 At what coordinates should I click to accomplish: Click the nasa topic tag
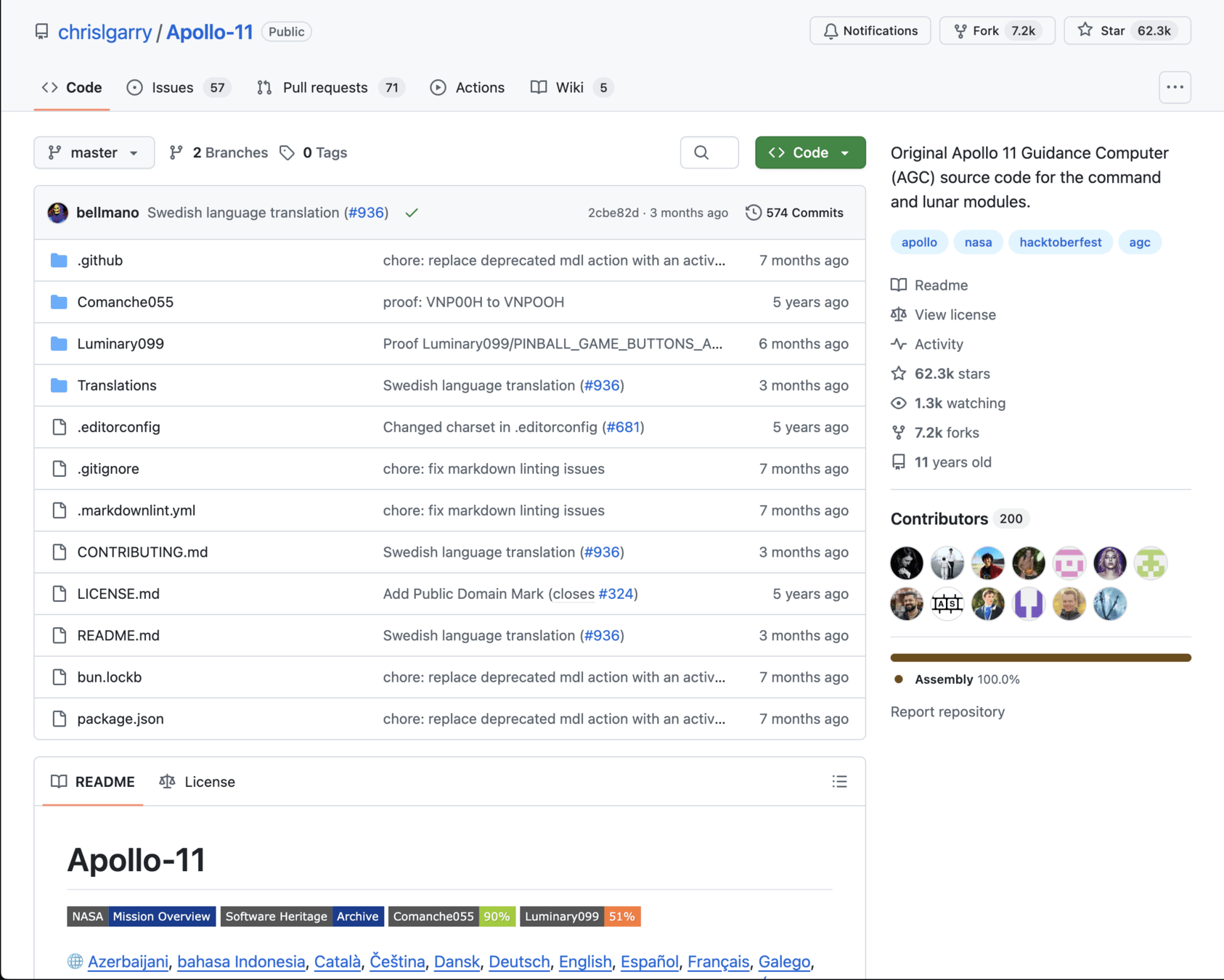click(978, 242)
